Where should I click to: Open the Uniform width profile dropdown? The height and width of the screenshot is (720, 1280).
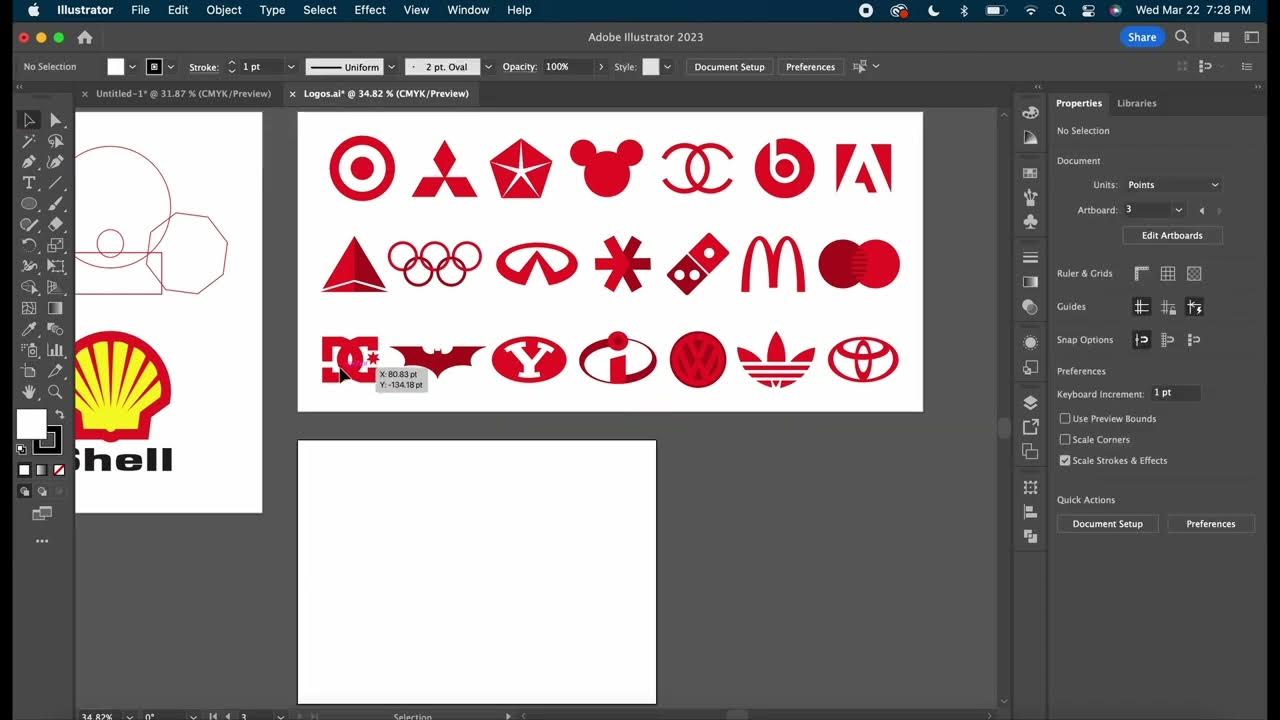pos(391,67)
